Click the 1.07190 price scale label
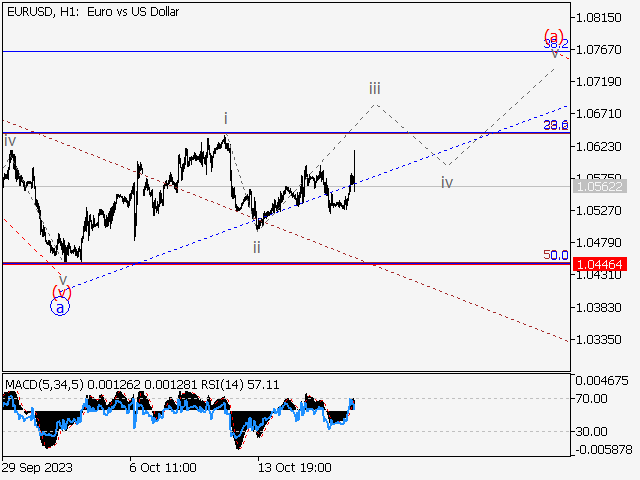The width and height of the screenshot is (640, 480). click(598, 82)
